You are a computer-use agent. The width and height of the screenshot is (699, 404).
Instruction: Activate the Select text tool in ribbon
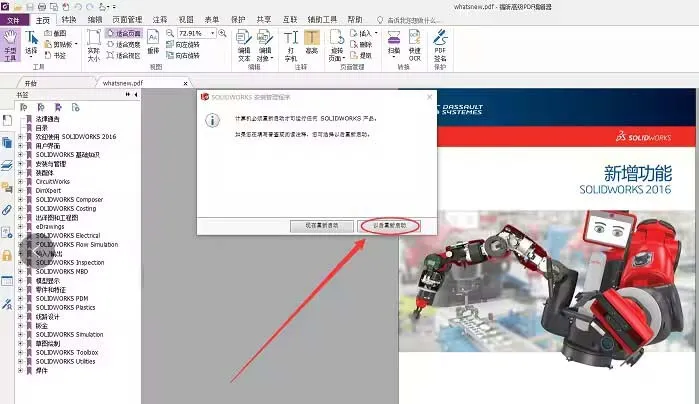coord(31,44)
